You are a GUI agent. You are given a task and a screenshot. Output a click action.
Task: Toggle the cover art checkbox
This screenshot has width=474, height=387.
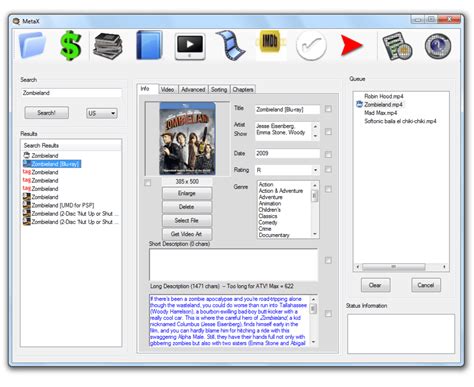(147, 183)
